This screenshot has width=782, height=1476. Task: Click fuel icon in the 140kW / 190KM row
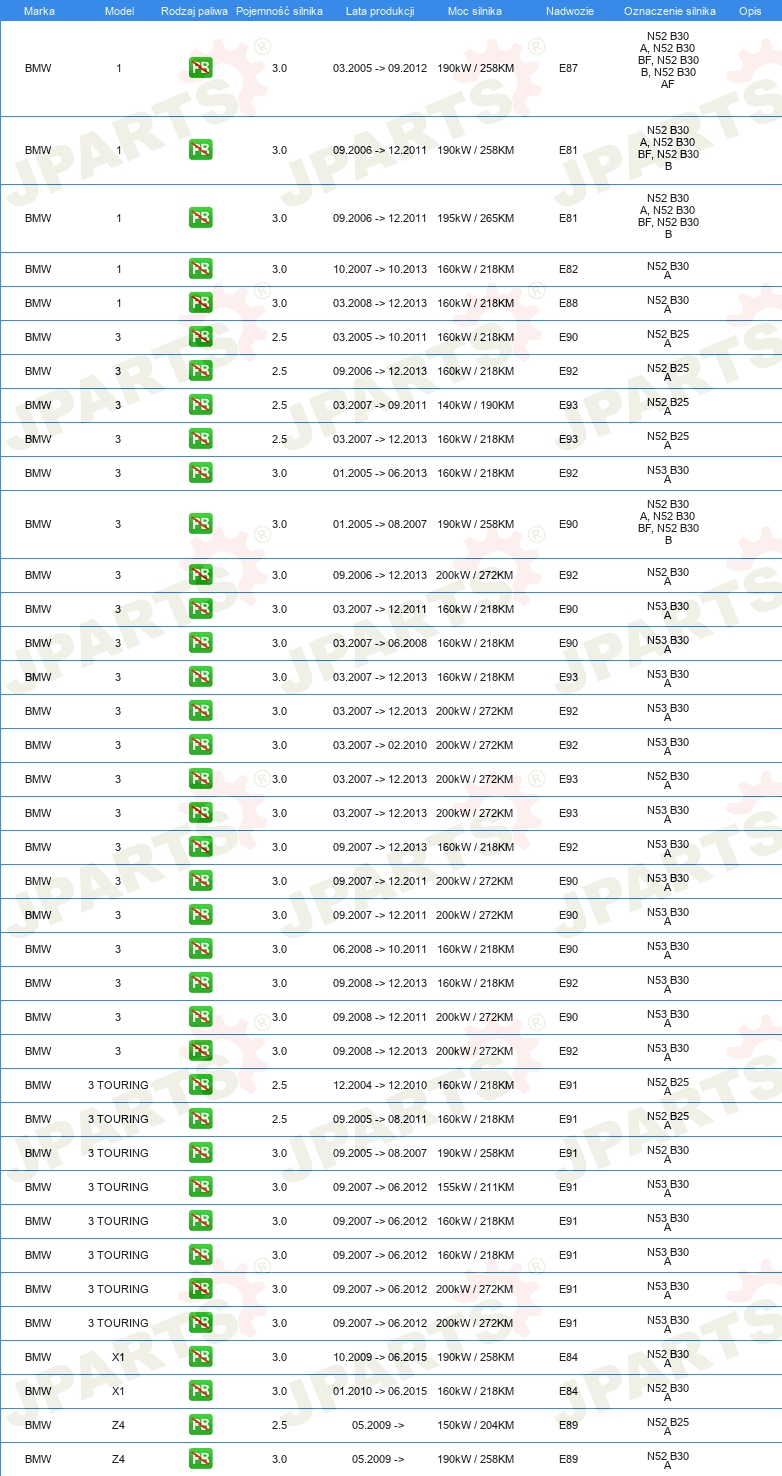click(x=200, y=405)
